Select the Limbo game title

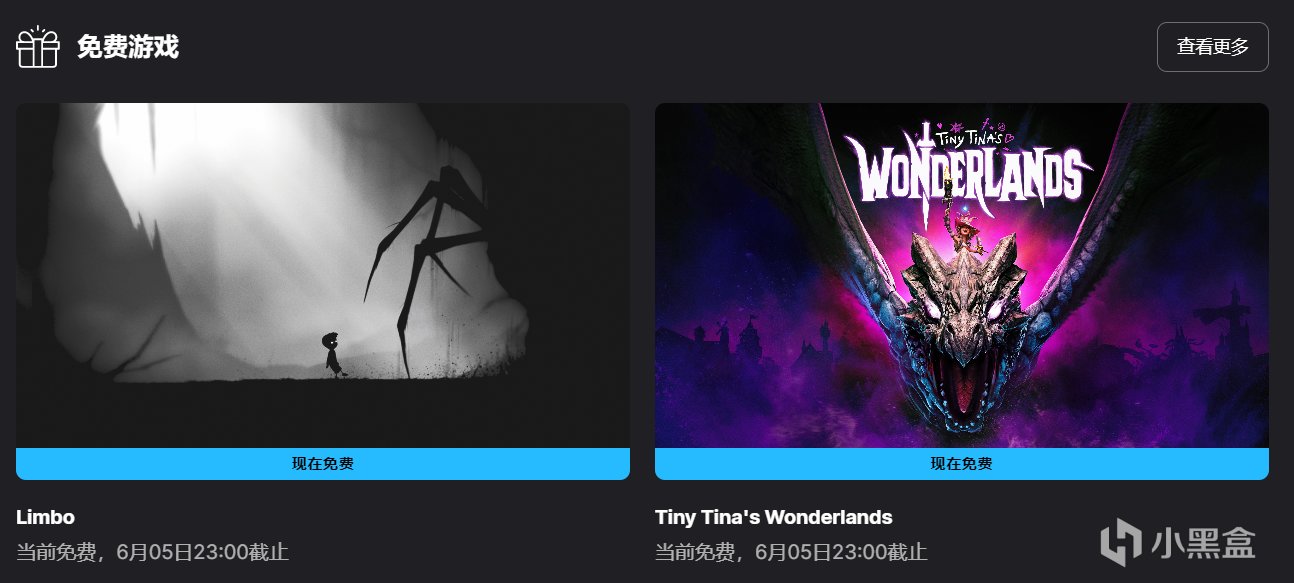coord(45,517)
